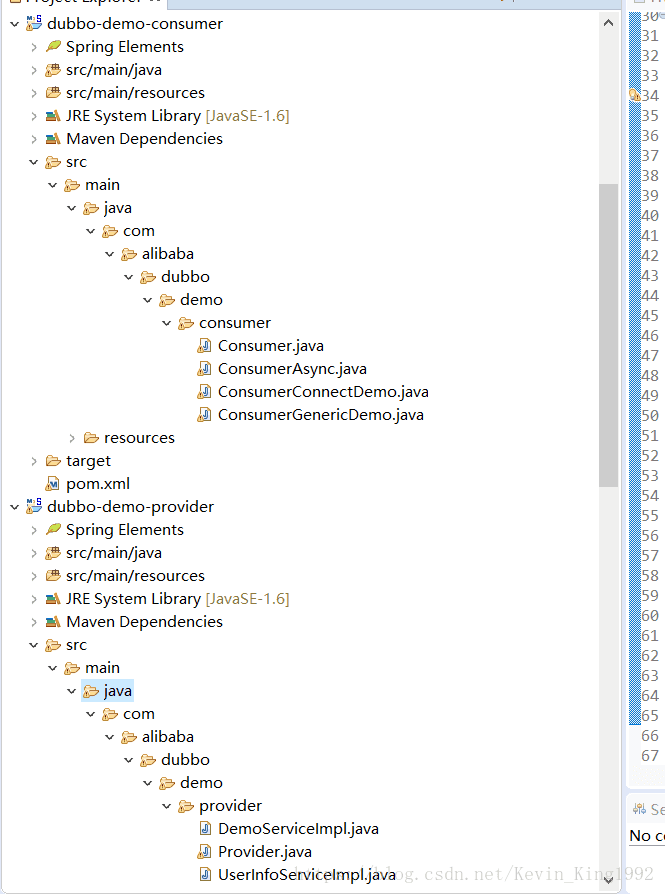Click the dubbo-demo-provider Maven project icon

(x=34, y=506)
